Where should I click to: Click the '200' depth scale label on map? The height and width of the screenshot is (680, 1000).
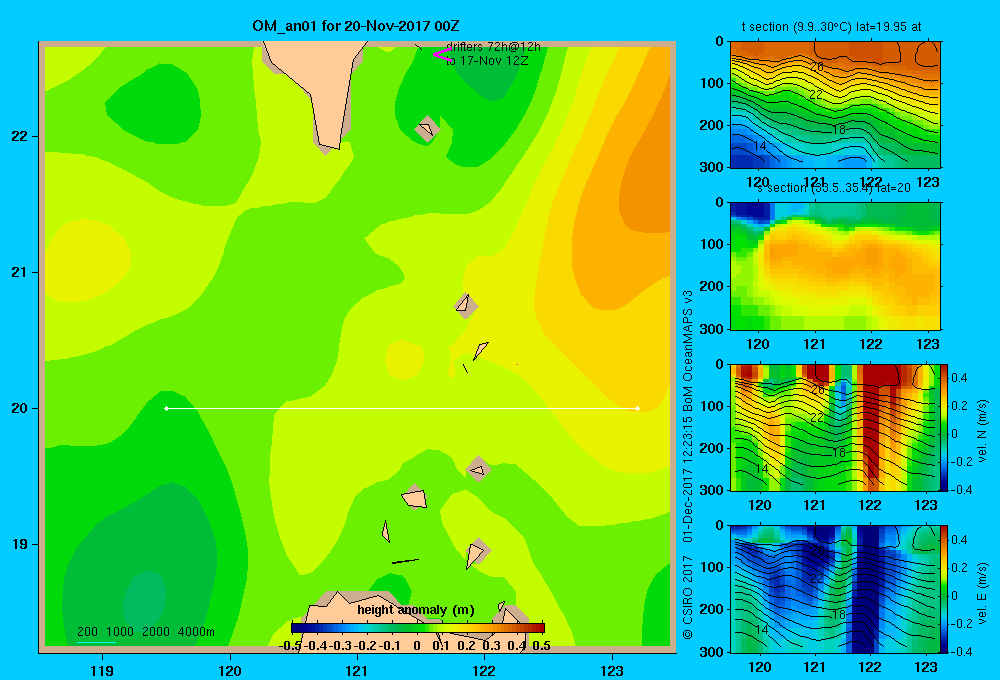pyautogui.click(x=87, y=632)
